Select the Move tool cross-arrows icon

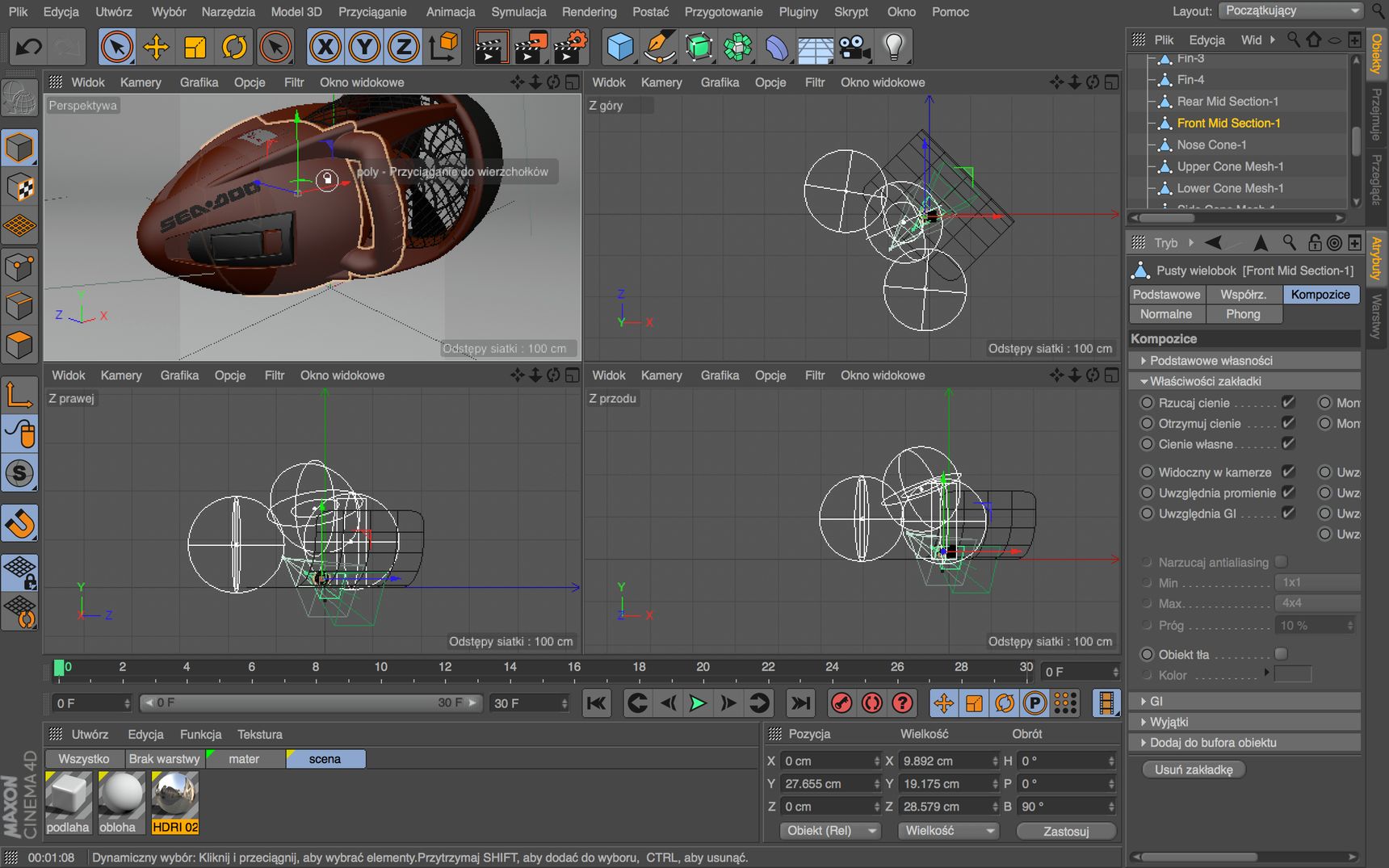pos(156,47)
